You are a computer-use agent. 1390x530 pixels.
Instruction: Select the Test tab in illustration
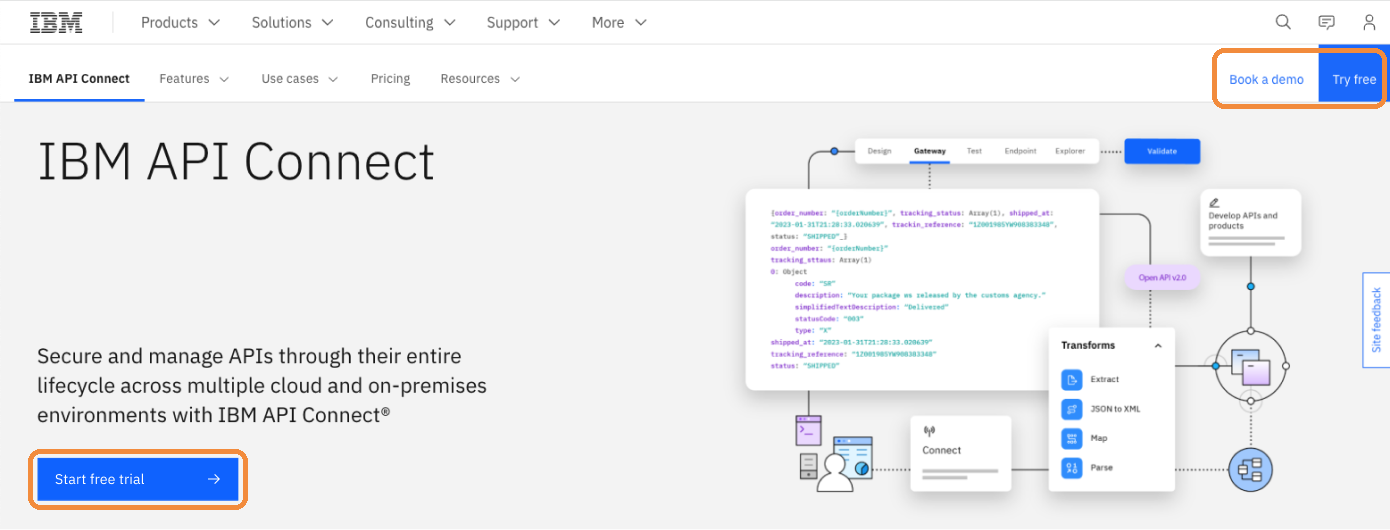tap(974, 151)
